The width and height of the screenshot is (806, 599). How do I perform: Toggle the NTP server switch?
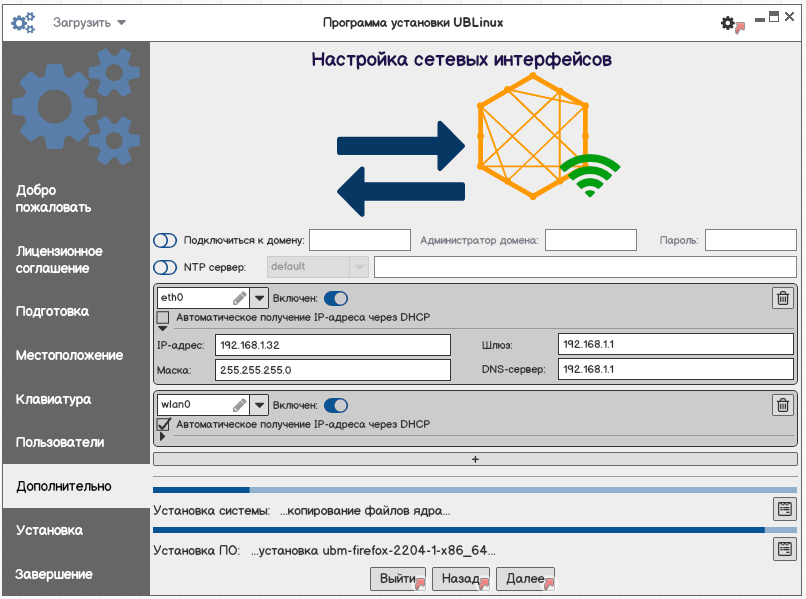point(165,267)
